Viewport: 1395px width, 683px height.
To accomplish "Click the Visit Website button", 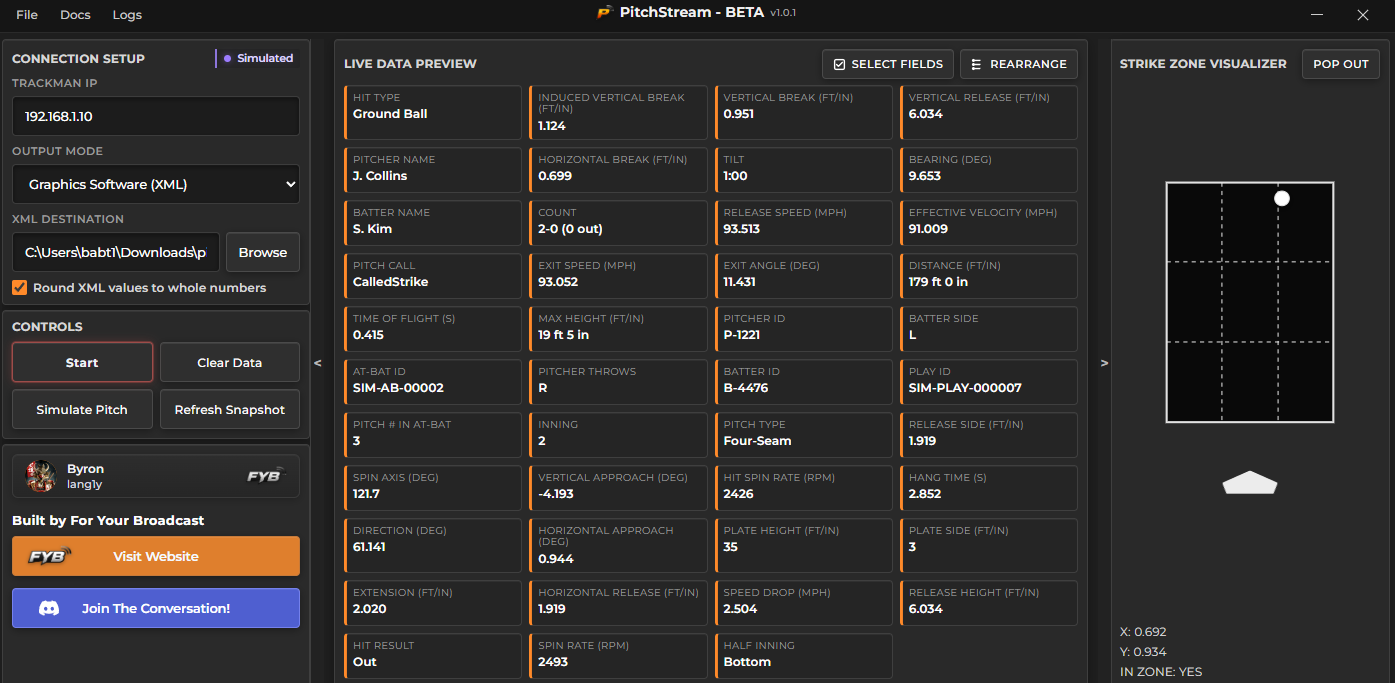I will pos(156,556).
